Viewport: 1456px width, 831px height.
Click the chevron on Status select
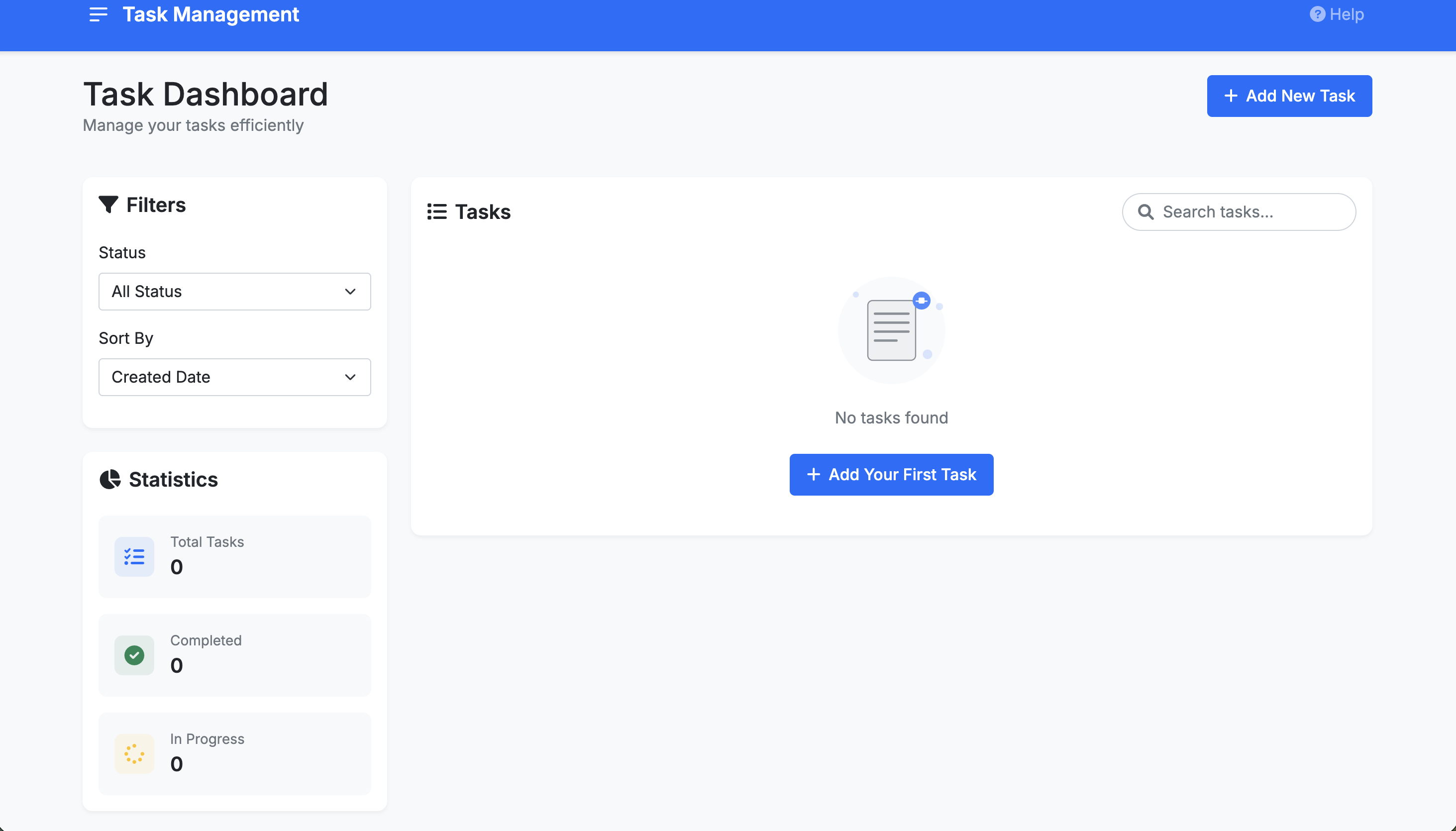[x=350, y=292]
